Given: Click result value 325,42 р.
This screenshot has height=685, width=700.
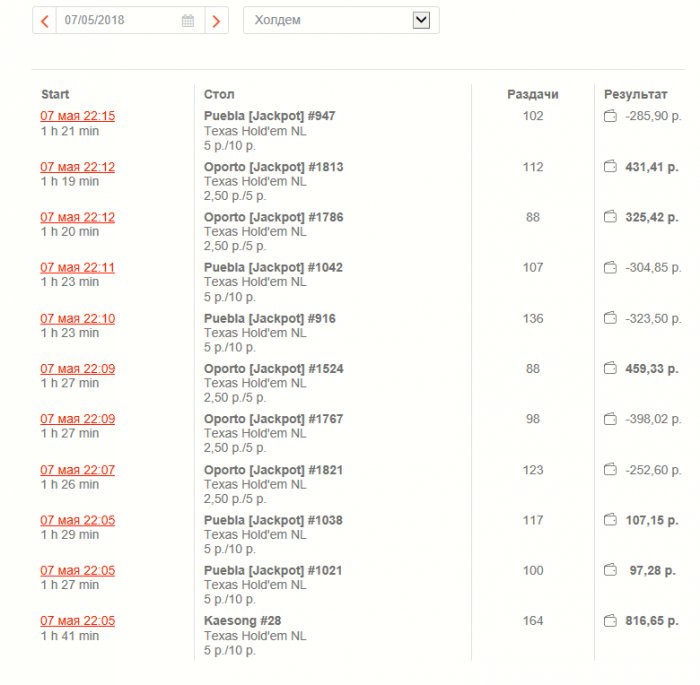Looking at the screenshot, I should pos(652,217).
